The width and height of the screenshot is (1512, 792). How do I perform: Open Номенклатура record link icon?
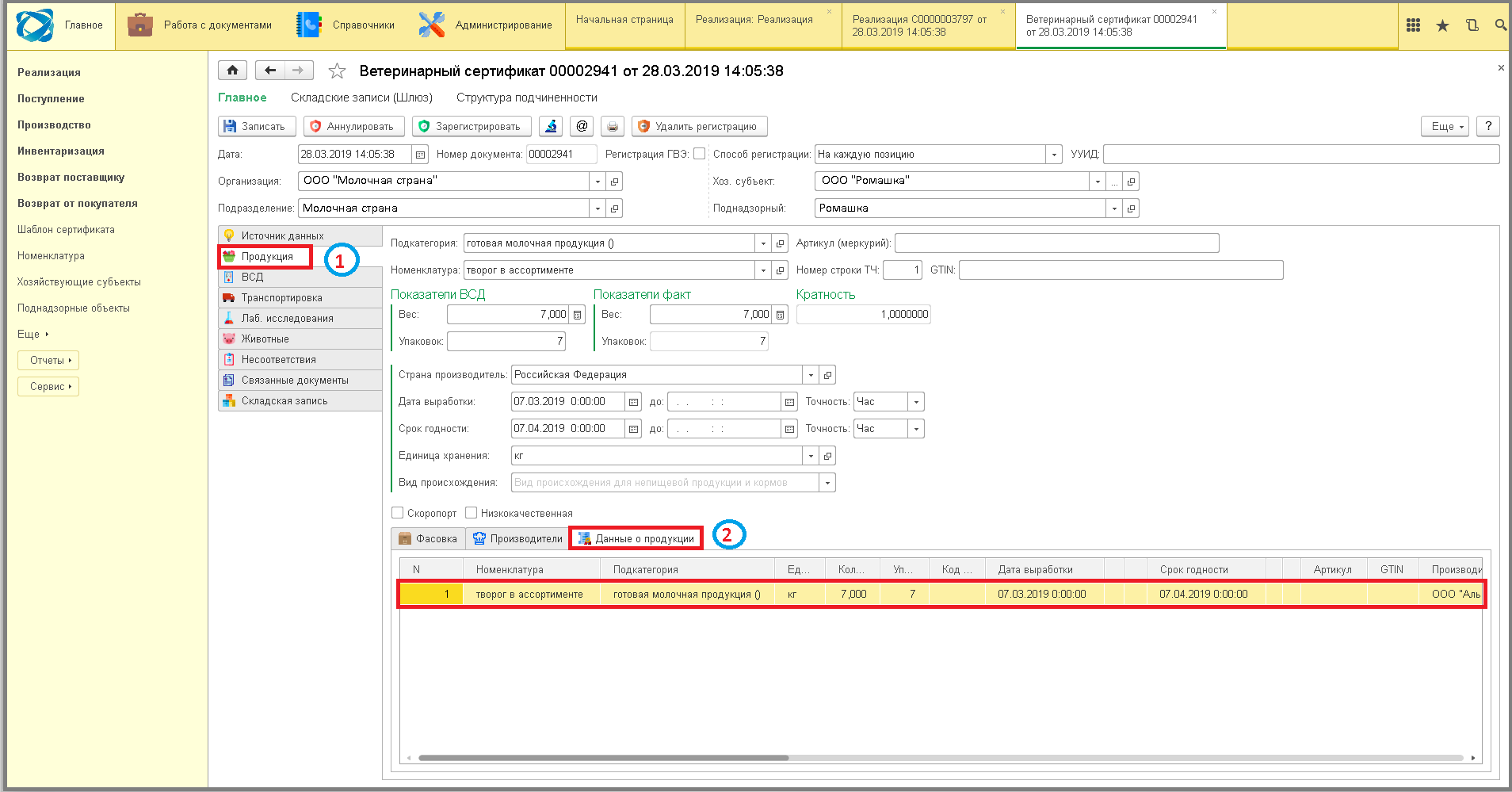pos(780,270)
